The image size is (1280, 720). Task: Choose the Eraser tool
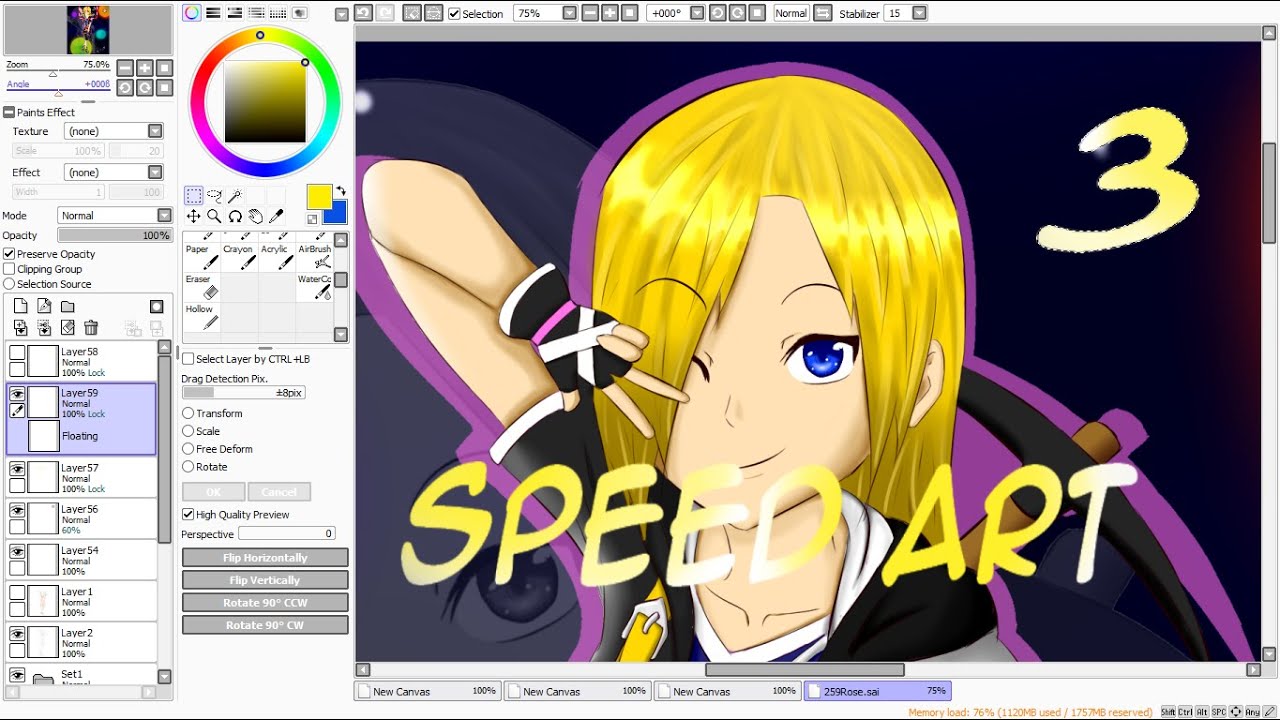coord(201,287)
